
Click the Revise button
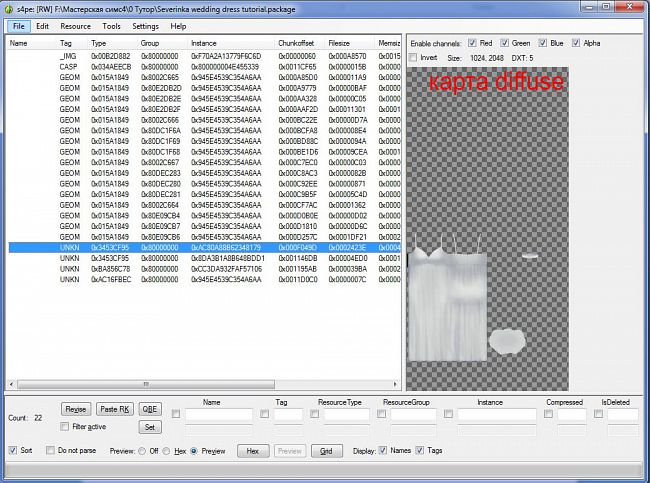(76, 409)
